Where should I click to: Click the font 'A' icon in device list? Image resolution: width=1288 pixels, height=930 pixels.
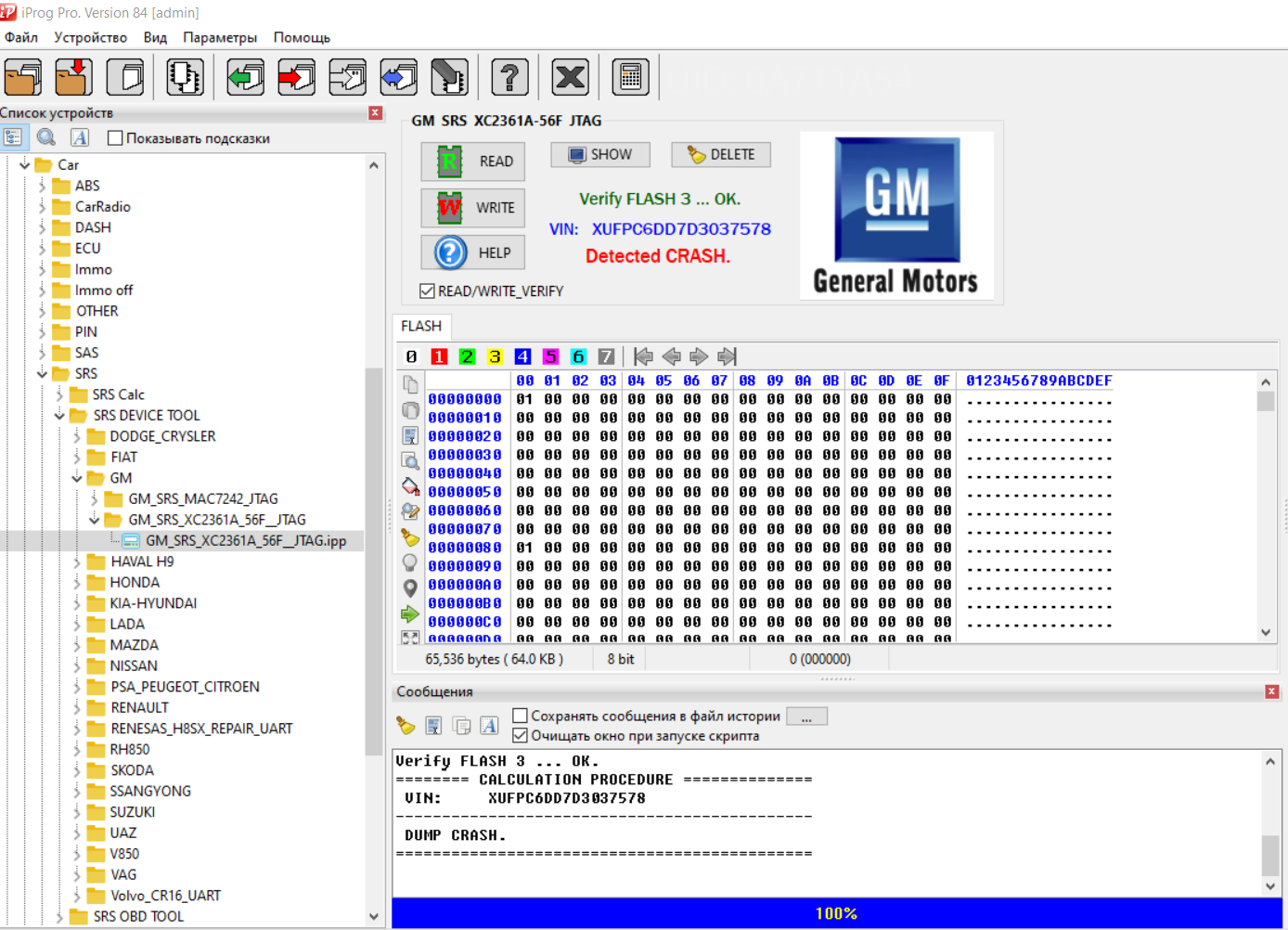(x=80, y=137)
